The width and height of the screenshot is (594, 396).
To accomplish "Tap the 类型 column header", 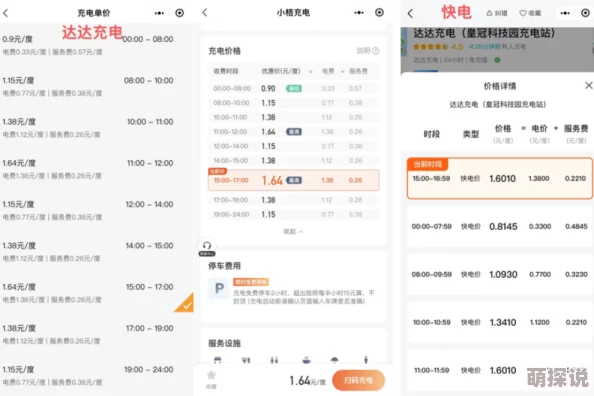I will coord(471,134).
